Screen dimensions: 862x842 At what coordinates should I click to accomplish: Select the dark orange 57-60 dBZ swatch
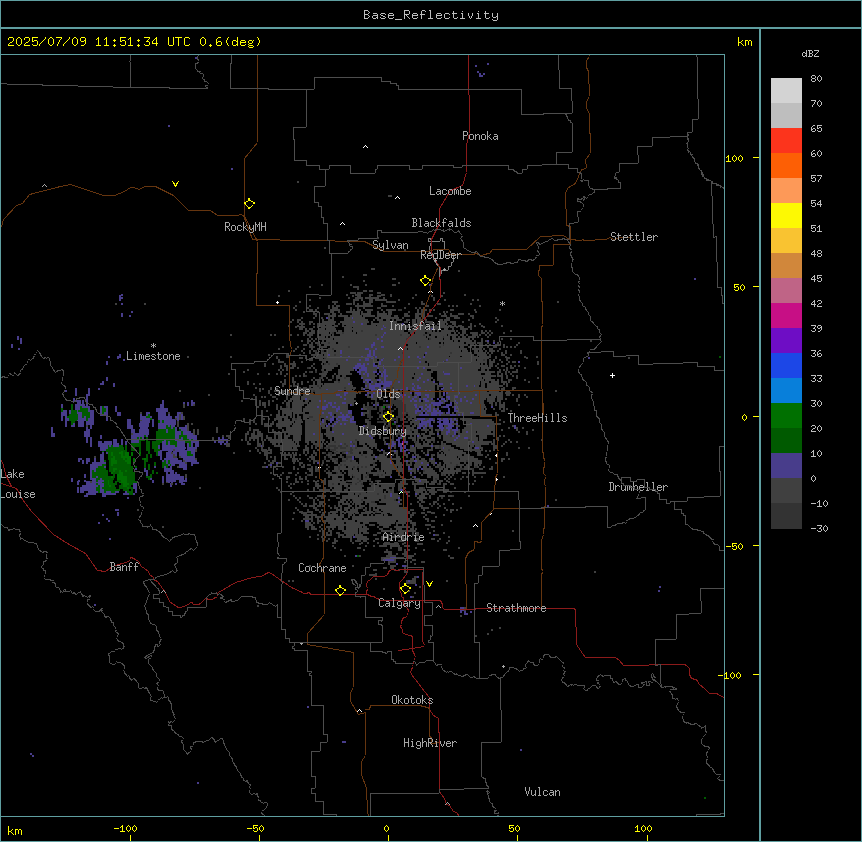[786, 165]
